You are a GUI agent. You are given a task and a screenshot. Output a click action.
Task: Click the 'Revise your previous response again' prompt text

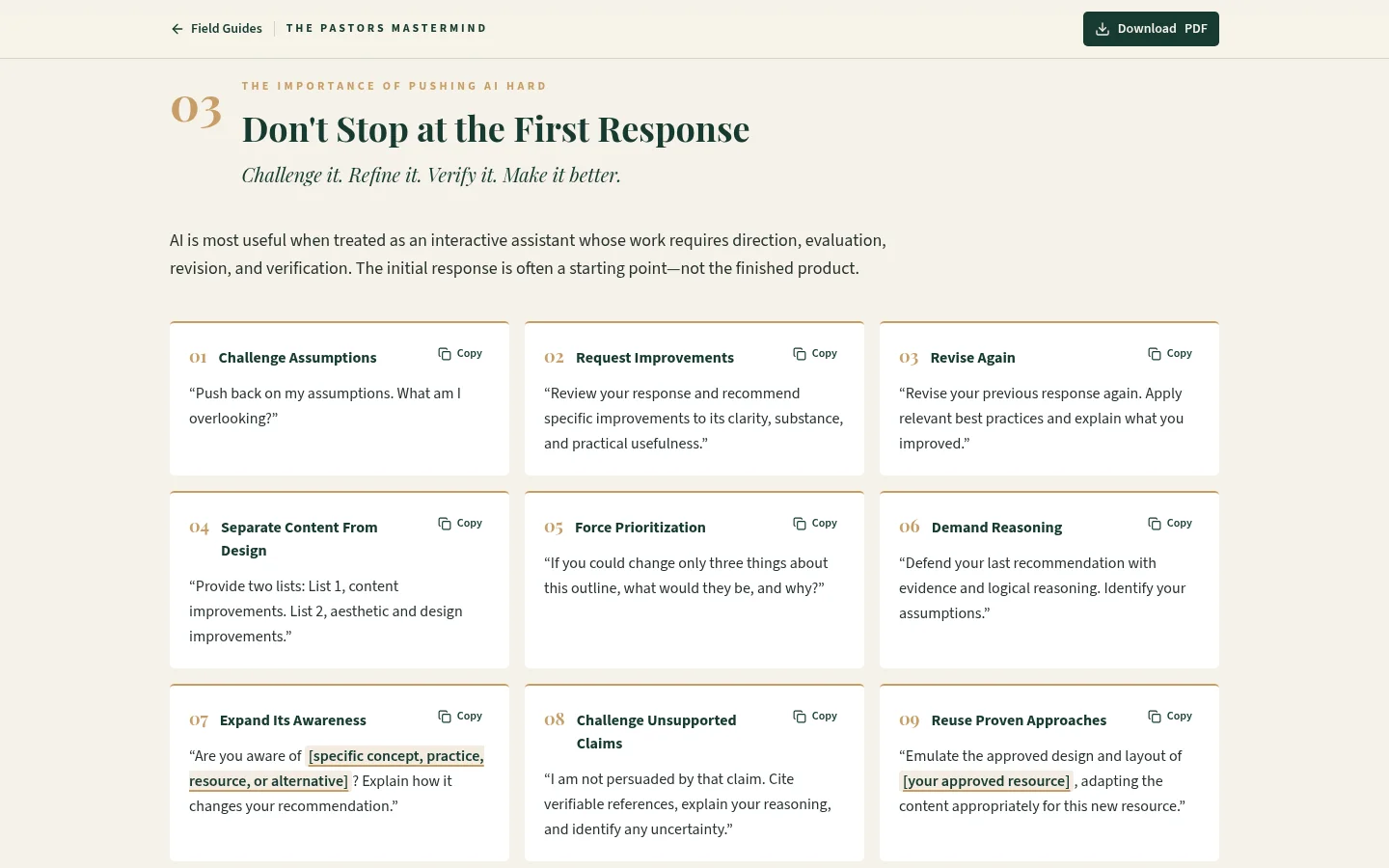1041,419
